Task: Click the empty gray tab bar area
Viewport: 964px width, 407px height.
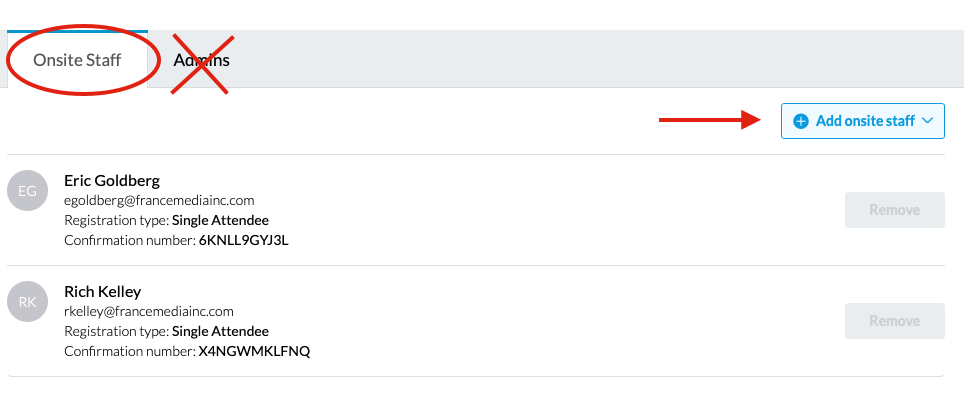Action: click(x=590, y=60)
